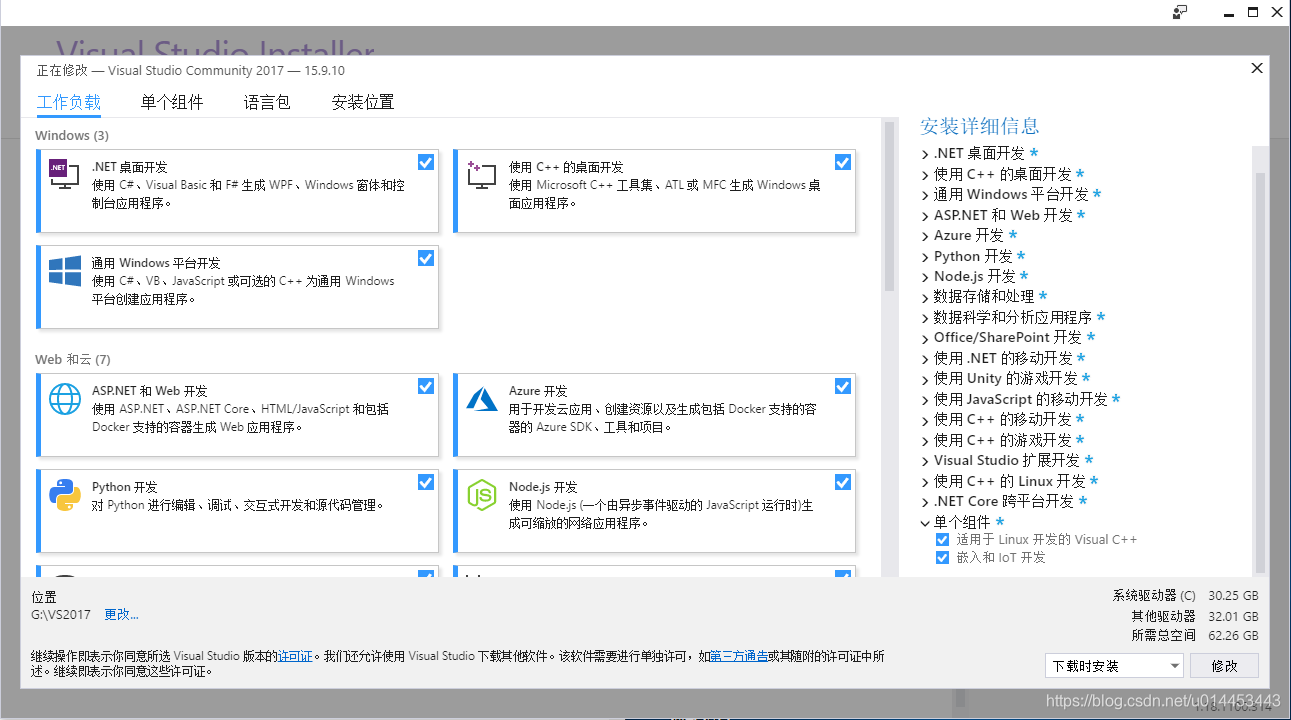Expand 数据存储和处理 details
The width and height of the screenshot is (1291, 720).
pyautogui.click(x=925, y=298)
